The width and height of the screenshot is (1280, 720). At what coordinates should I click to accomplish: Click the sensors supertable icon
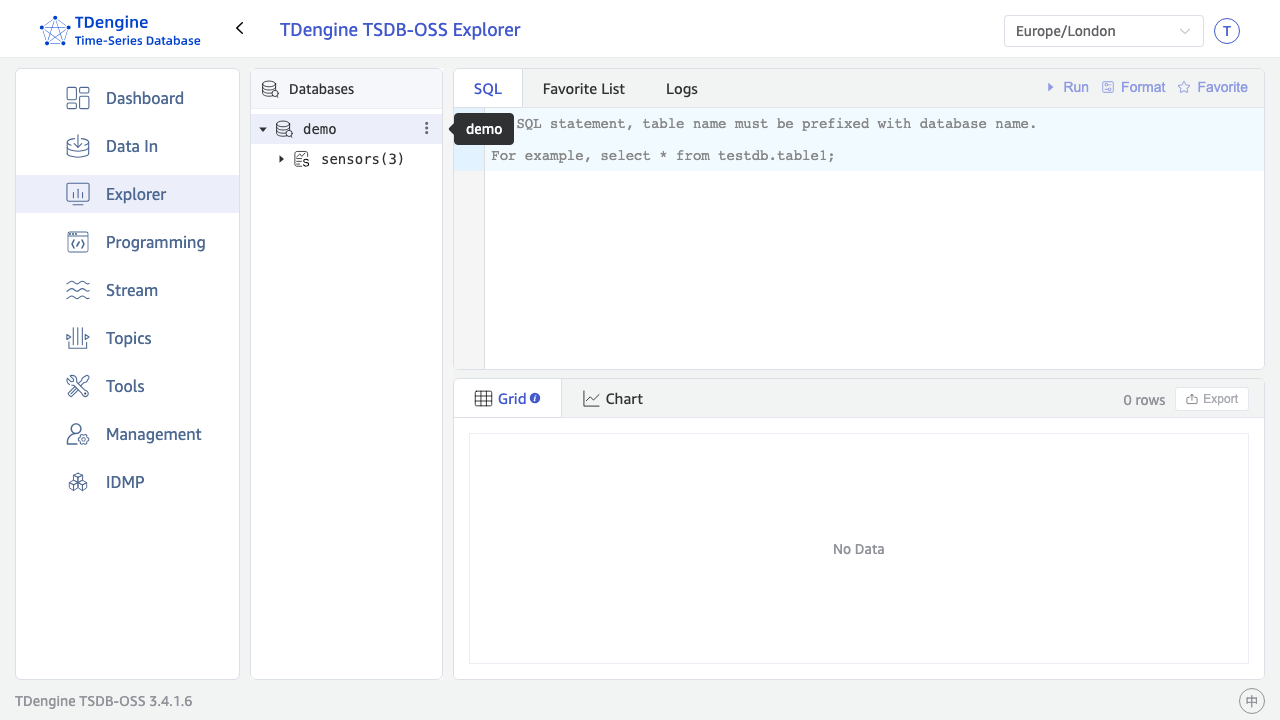(x=301, y=159)
